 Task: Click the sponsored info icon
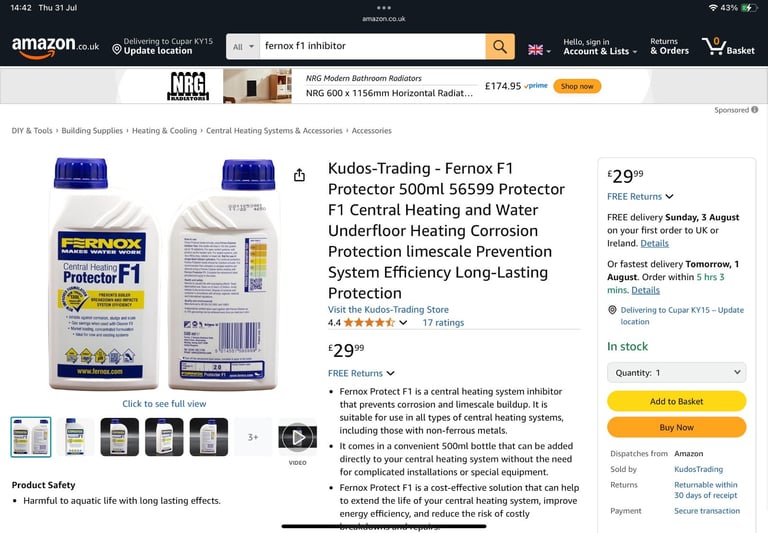pyautogui.click(x=755, y=110)
